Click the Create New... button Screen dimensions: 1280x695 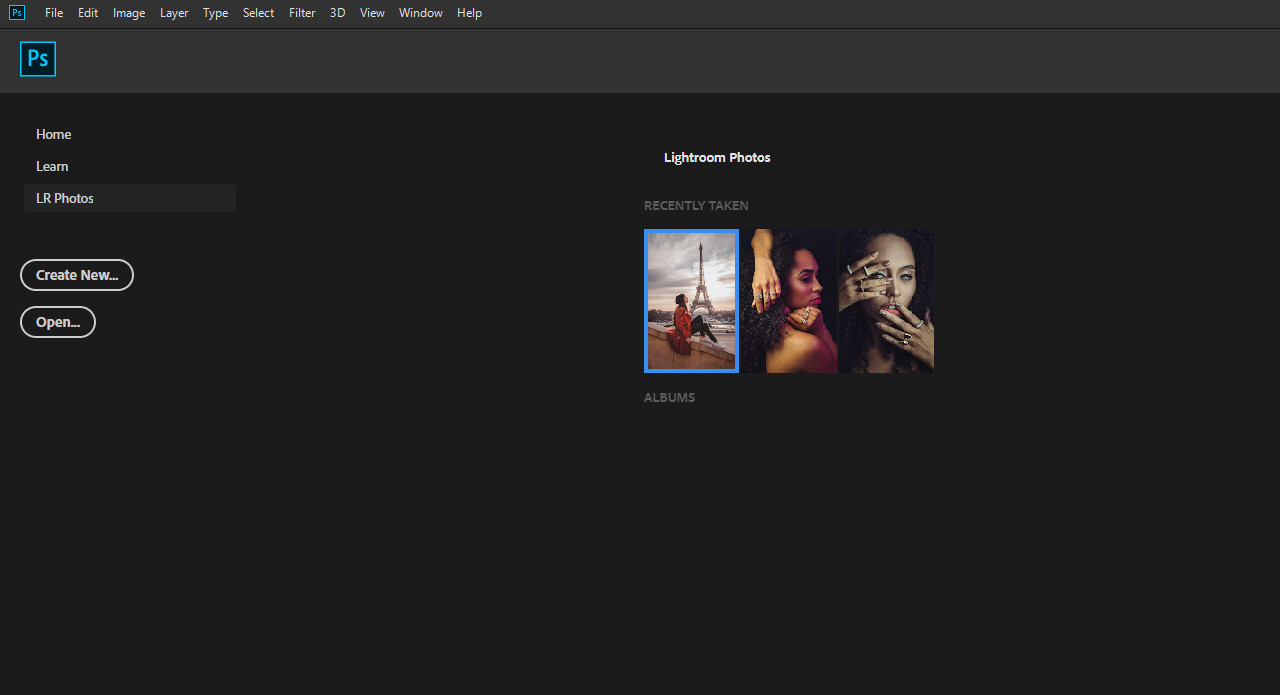pos(77,275)
